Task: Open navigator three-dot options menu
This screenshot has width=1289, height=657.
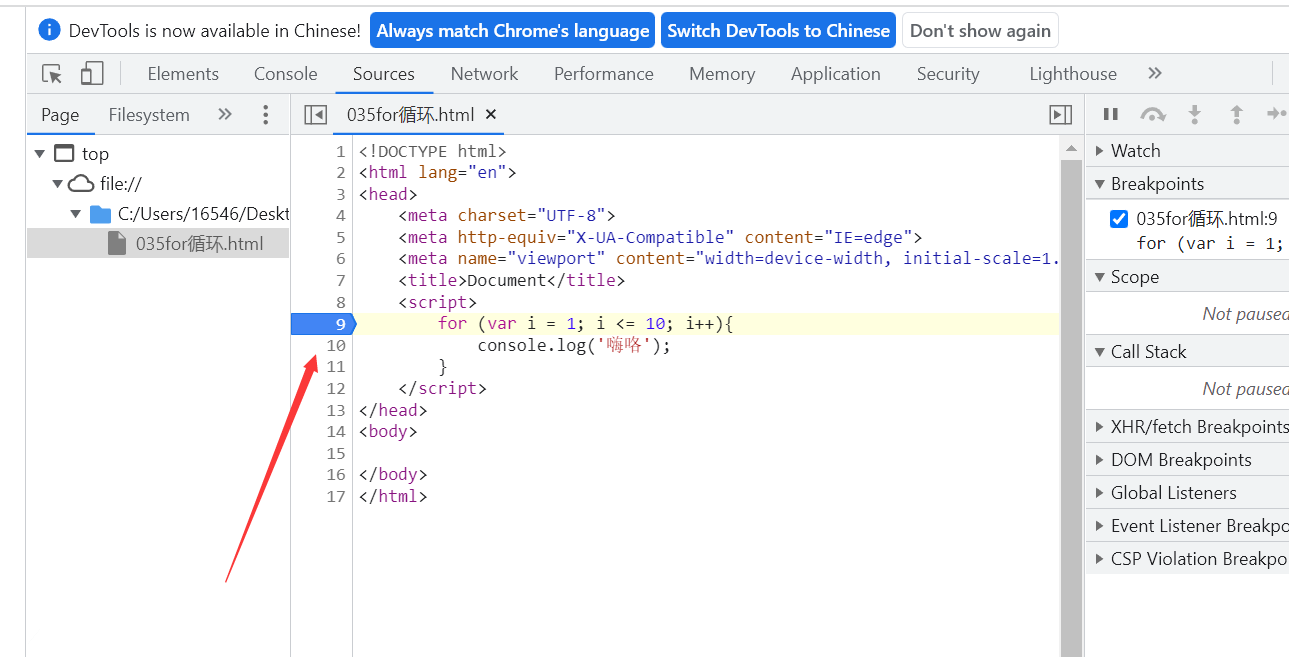Action: [265, 115]
